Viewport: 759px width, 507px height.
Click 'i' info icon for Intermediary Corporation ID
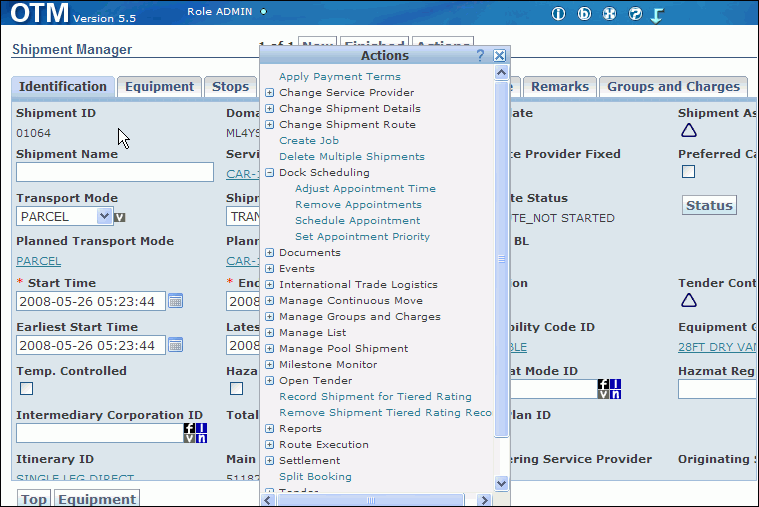click(201, 428)
